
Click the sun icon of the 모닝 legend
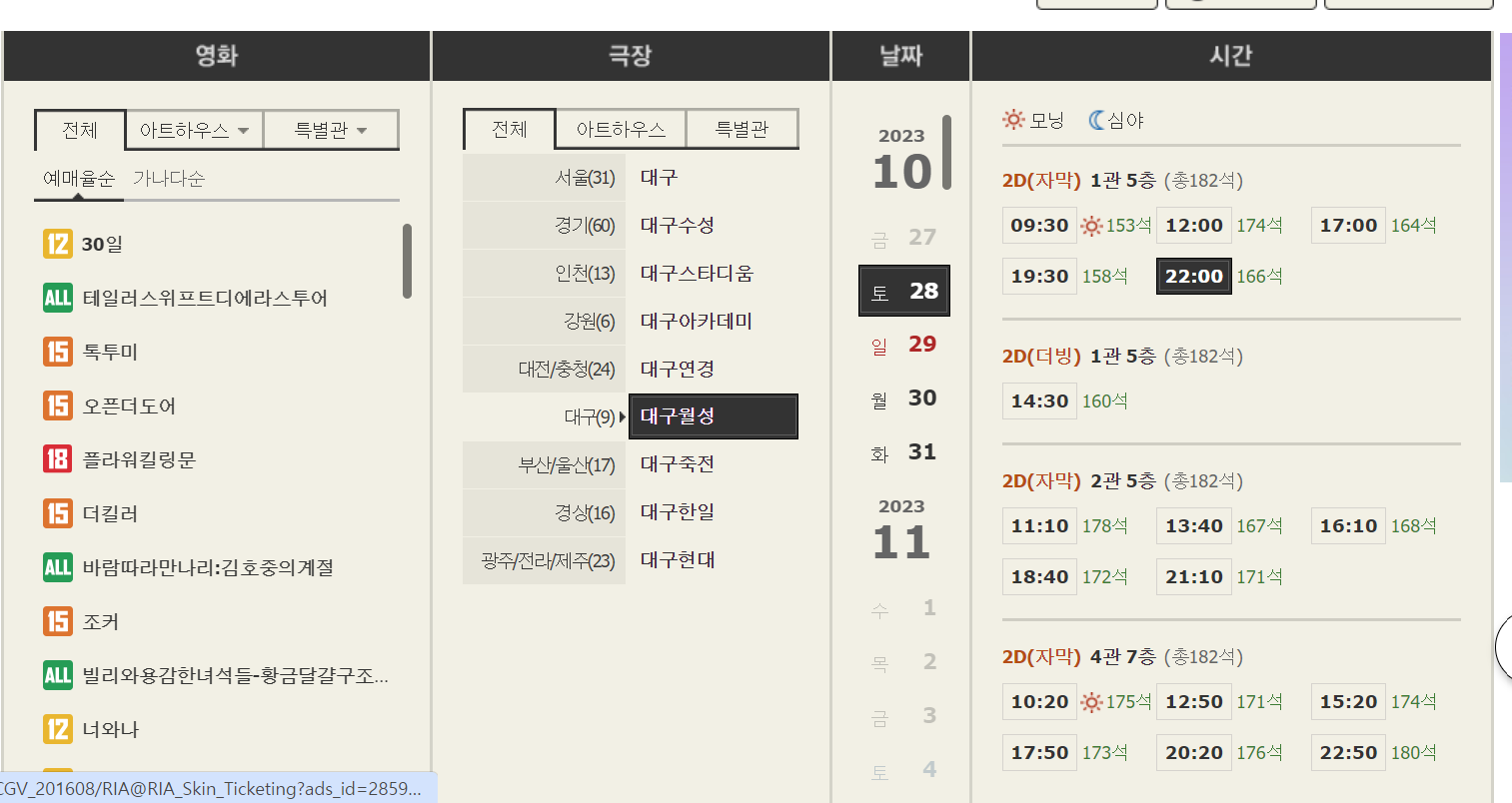(1013, 120)
